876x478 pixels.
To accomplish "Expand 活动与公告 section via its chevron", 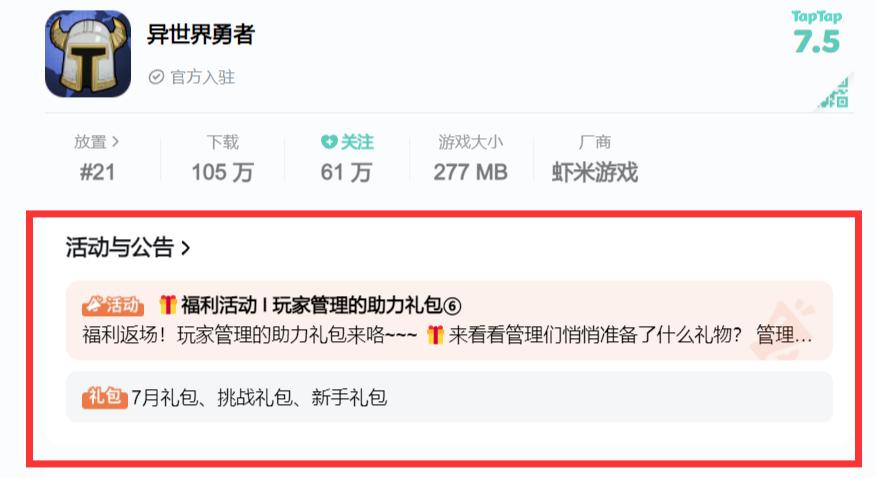I will tap(185, 248).
